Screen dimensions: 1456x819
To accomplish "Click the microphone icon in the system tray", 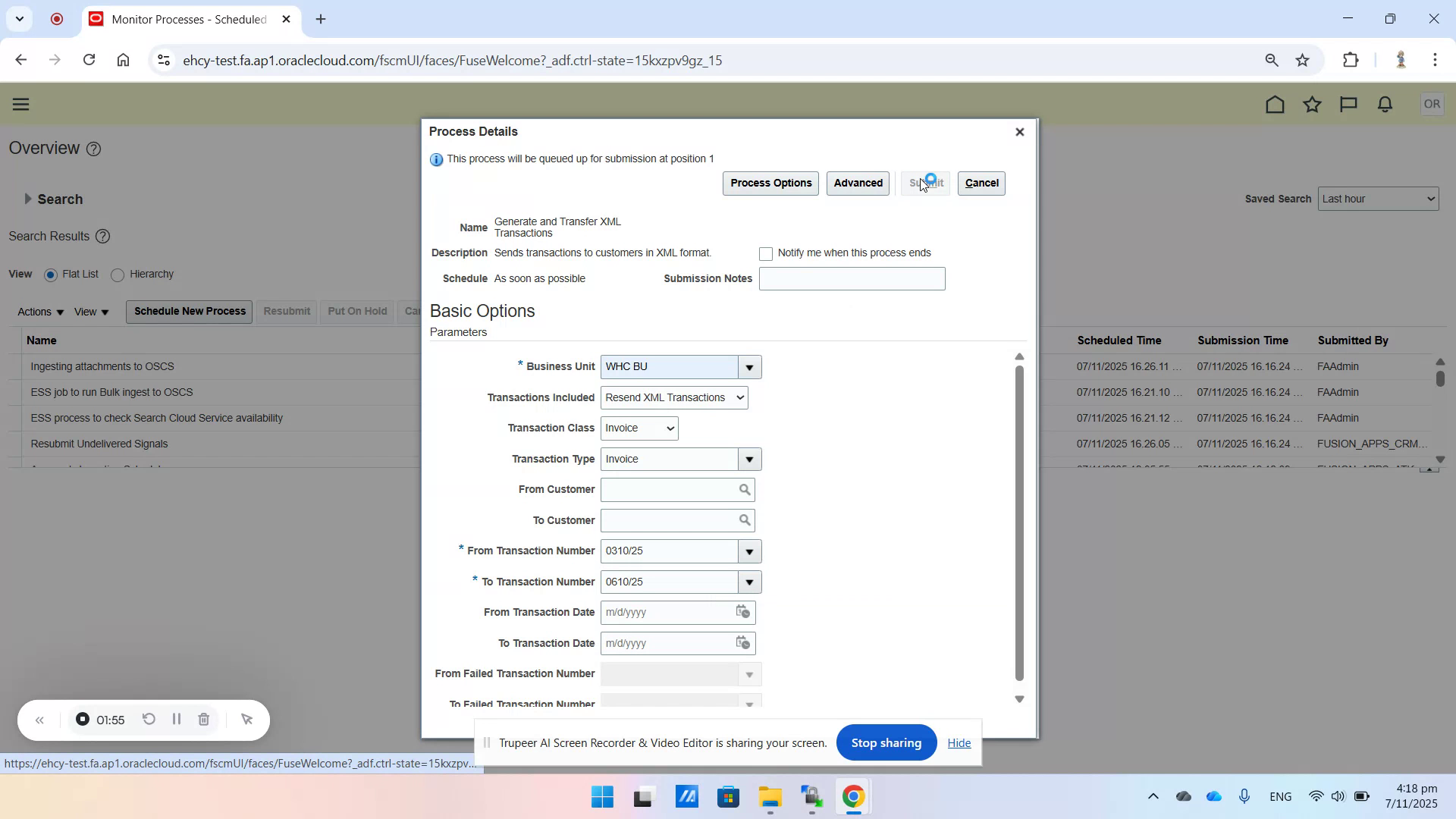I will tap(1244, 796).
